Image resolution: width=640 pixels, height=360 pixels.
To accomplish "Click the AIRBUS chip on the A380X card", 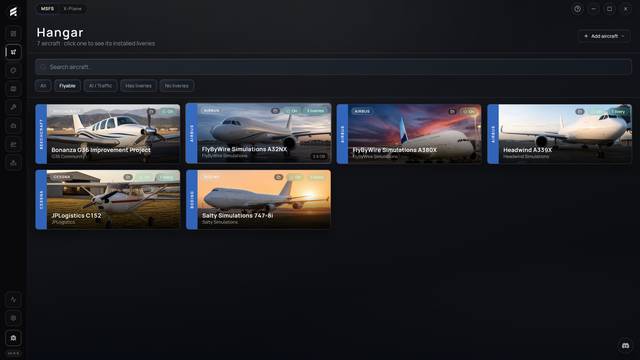I will tap(362, 111).
